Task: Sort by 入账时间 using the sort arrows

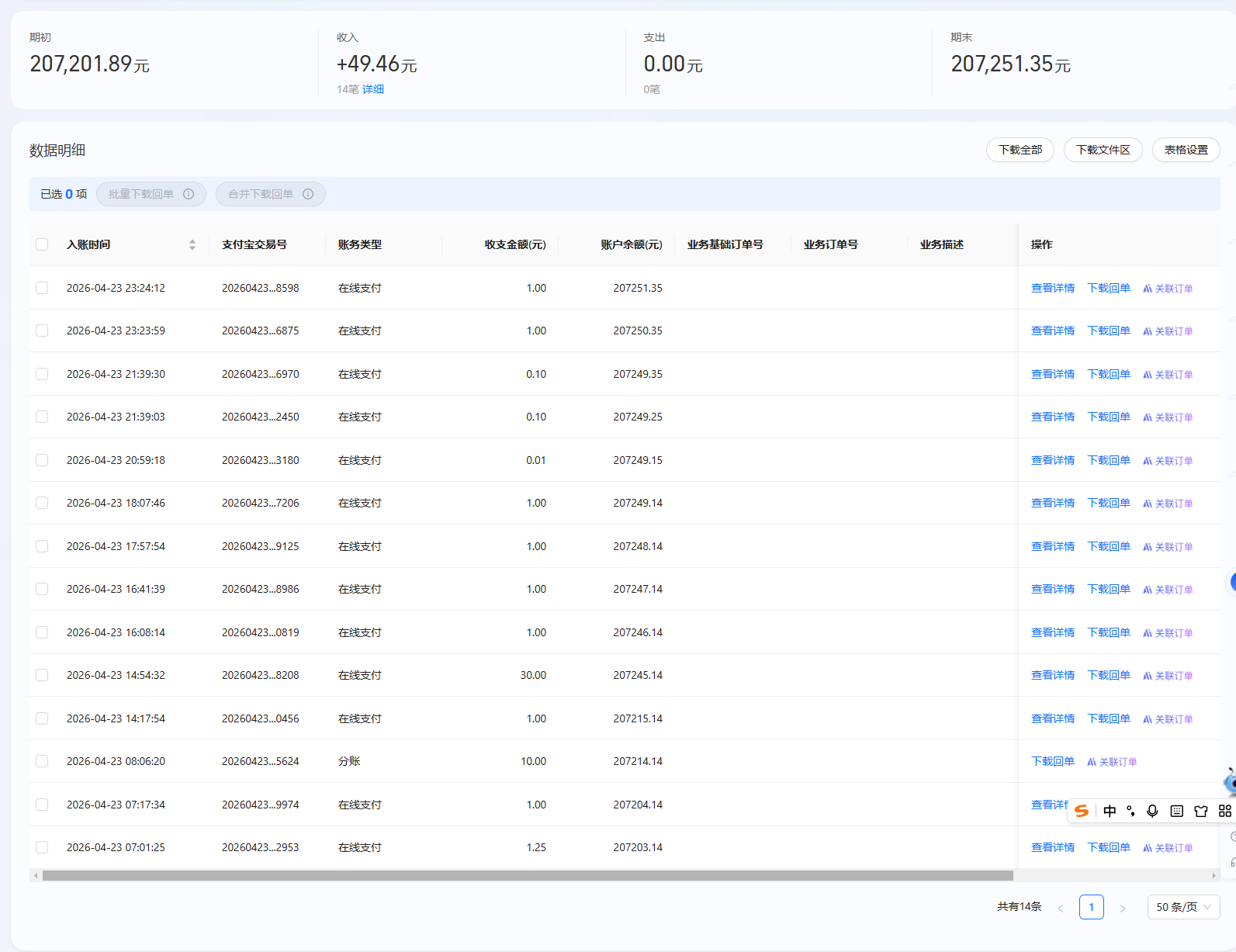Action: (x=192, y=244)
